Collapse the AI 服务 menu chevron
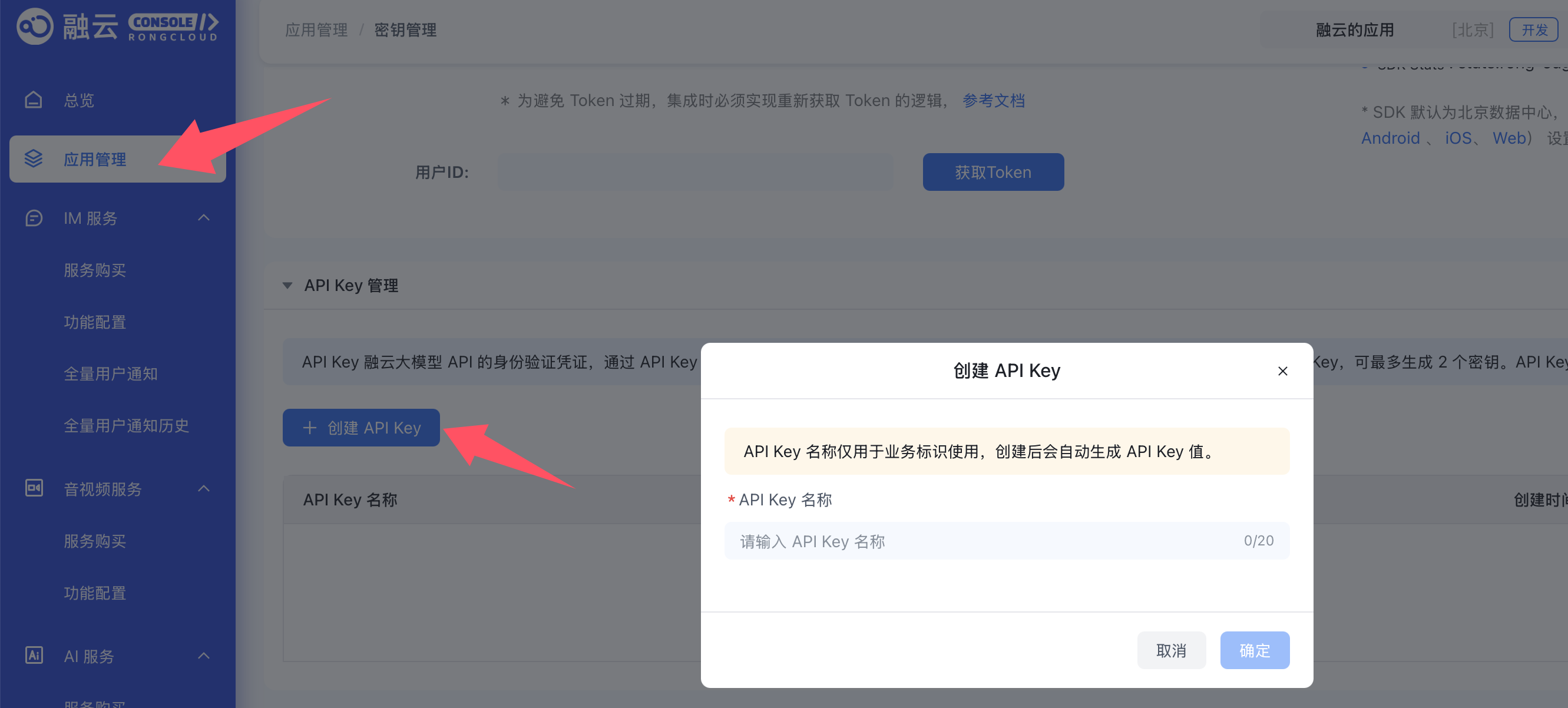The width and height of the screenshot is (1568, 708). 204,656
